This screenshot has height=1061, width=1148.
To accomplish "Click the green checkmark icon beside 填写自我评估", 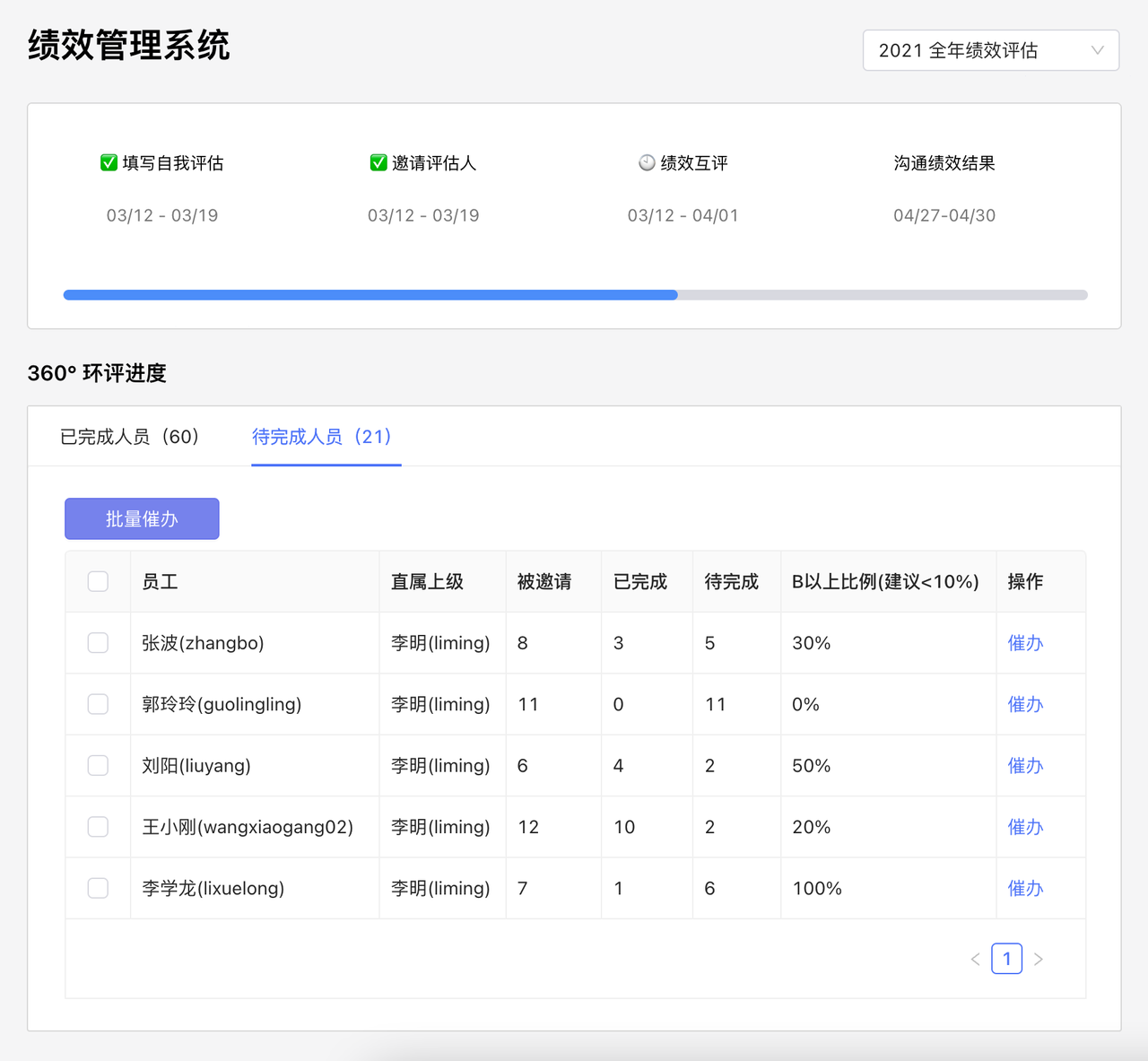I will tap(108, 162).
